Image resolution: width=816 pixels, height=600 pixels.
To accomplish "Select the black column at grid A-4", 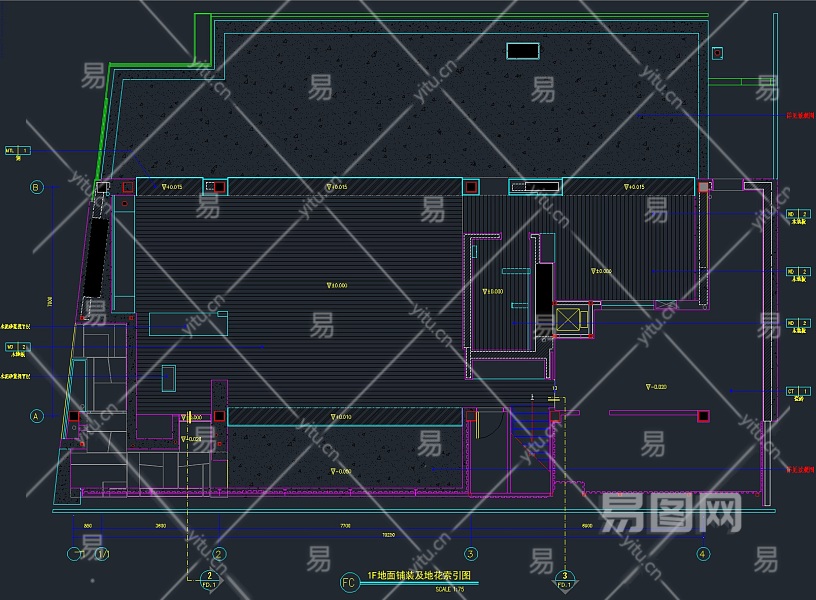I will (x=703, y=416).
